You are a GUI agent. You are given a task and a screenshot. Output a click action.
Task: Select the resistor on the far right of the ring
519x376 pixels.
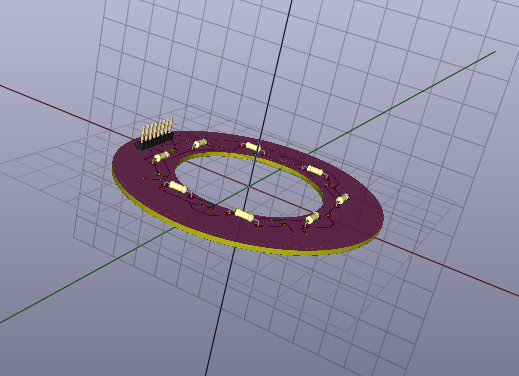coord(342,199)
